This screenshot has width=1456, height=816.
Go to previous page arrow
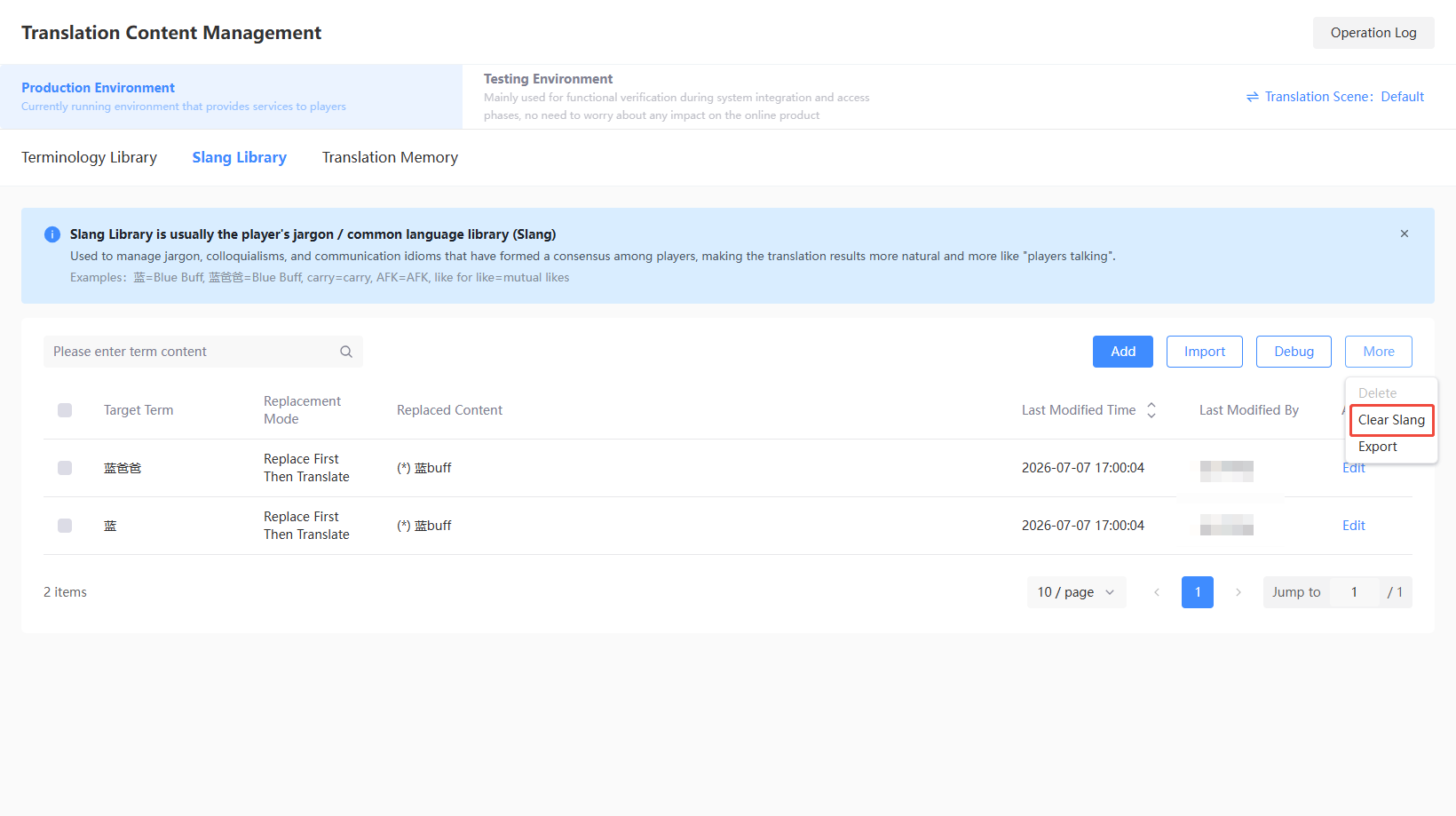coord(1157,592)
